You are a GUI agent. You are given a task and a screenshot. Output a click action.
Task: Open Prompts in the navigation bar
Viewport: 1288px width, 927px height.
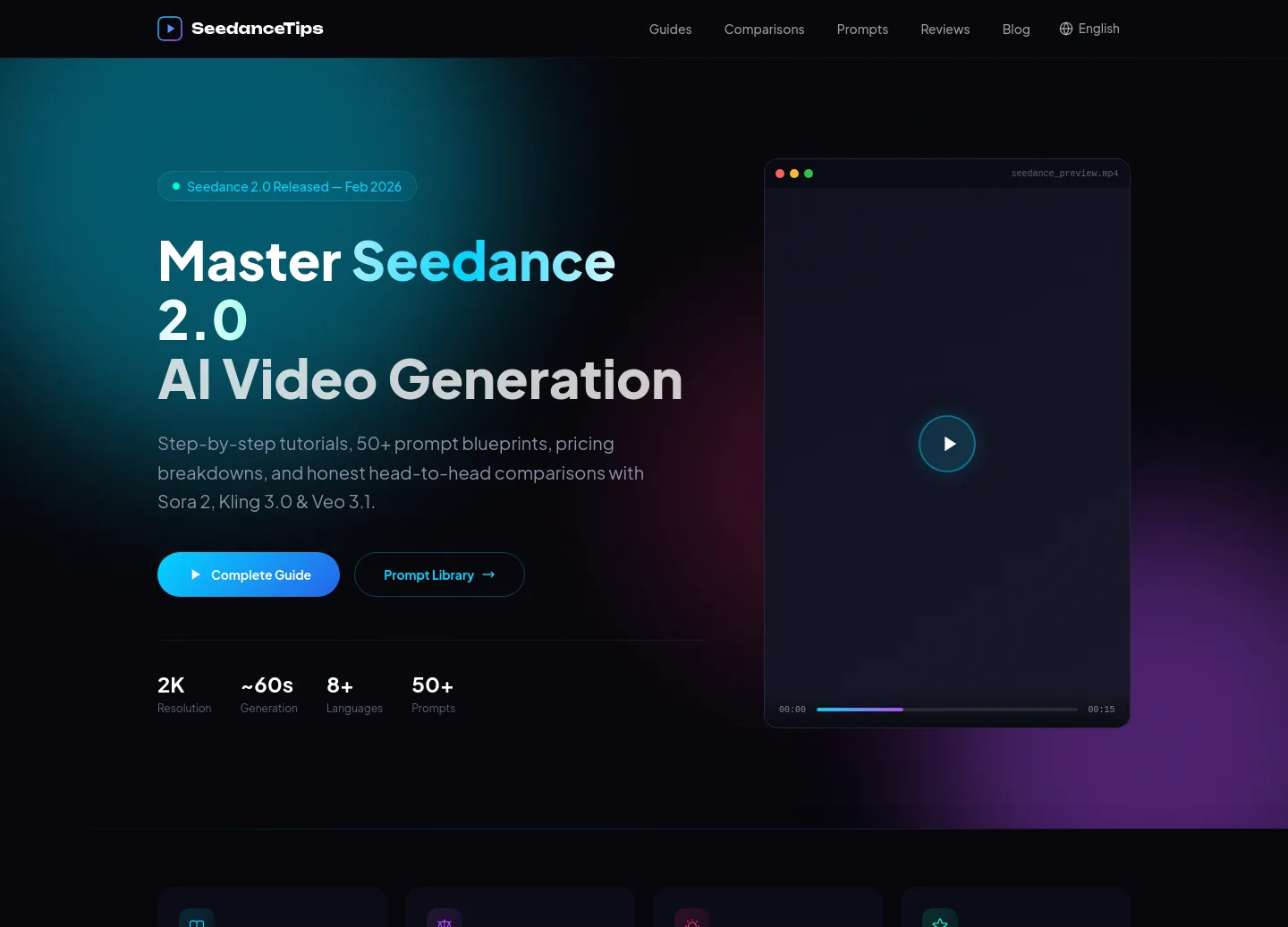click(x=863, y=30)
